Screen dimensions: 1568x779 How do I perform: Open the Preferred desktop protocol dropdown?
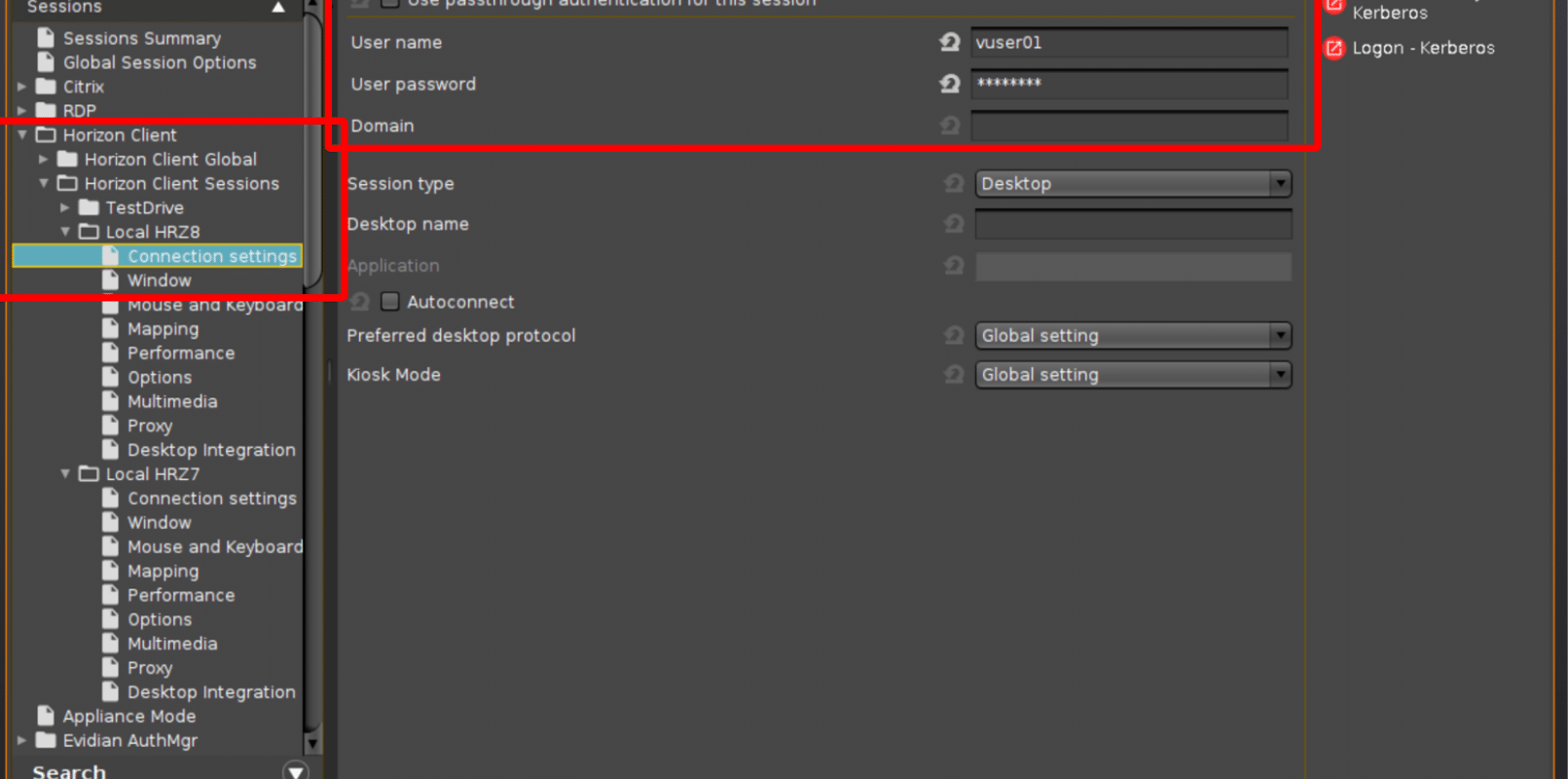1133,335
